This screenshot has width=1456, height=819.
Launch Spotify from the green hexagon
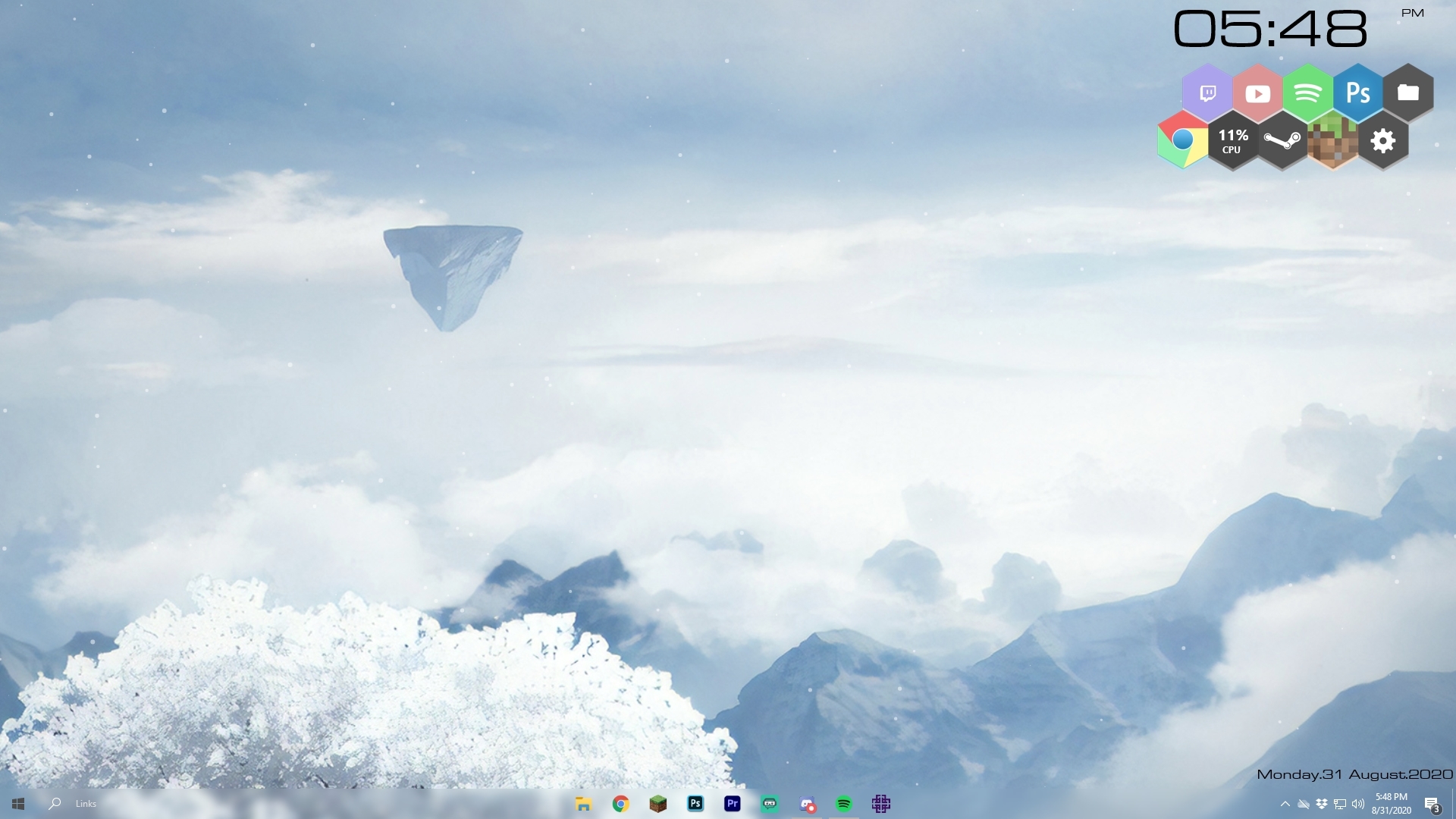coord(1307,93)
